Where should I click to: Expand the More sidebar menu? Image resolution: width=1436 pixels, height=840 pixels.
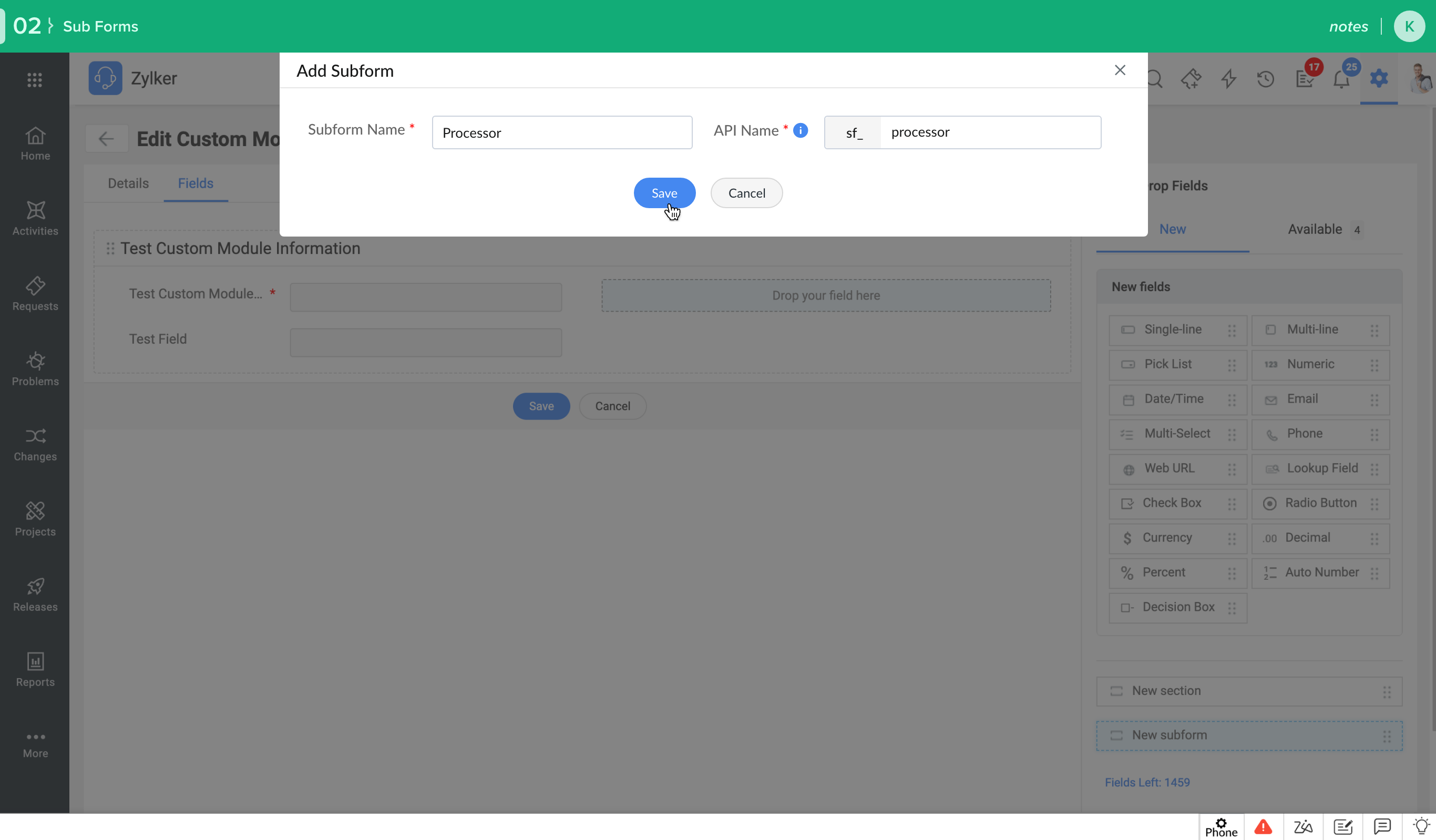[35, 744]
